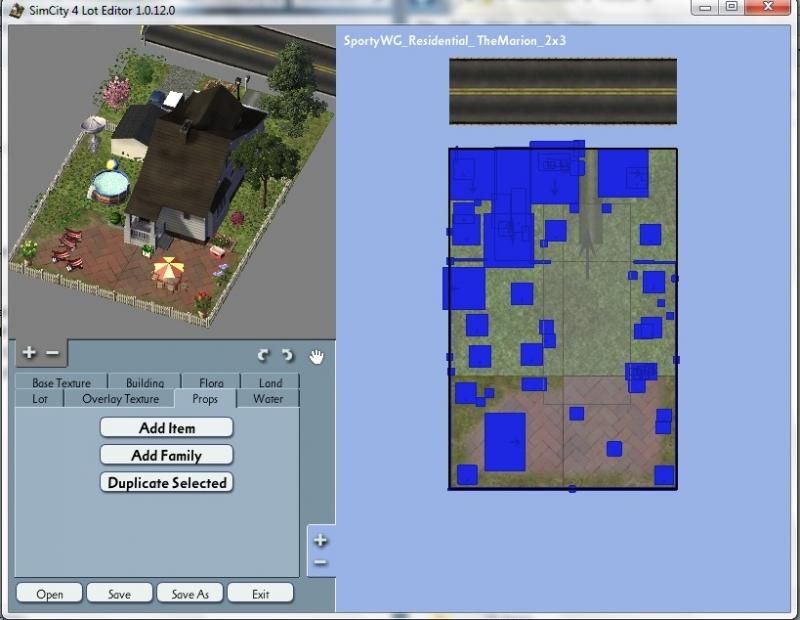Click the lot name SportyWG_Residential_TheMarion_2x3

pos(455,41)
